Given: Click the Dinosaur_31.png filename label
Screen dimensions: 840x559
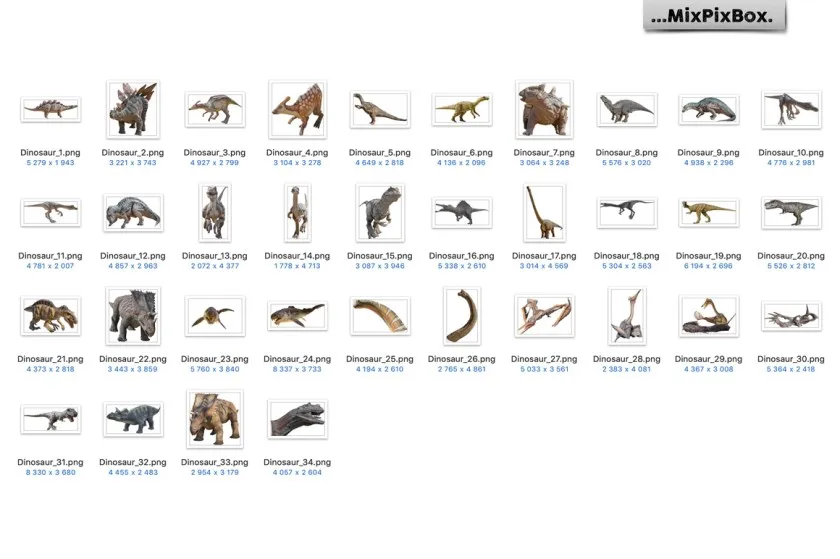Looking at the screenshot, I should pyautogui.click(x=51, y=462).
